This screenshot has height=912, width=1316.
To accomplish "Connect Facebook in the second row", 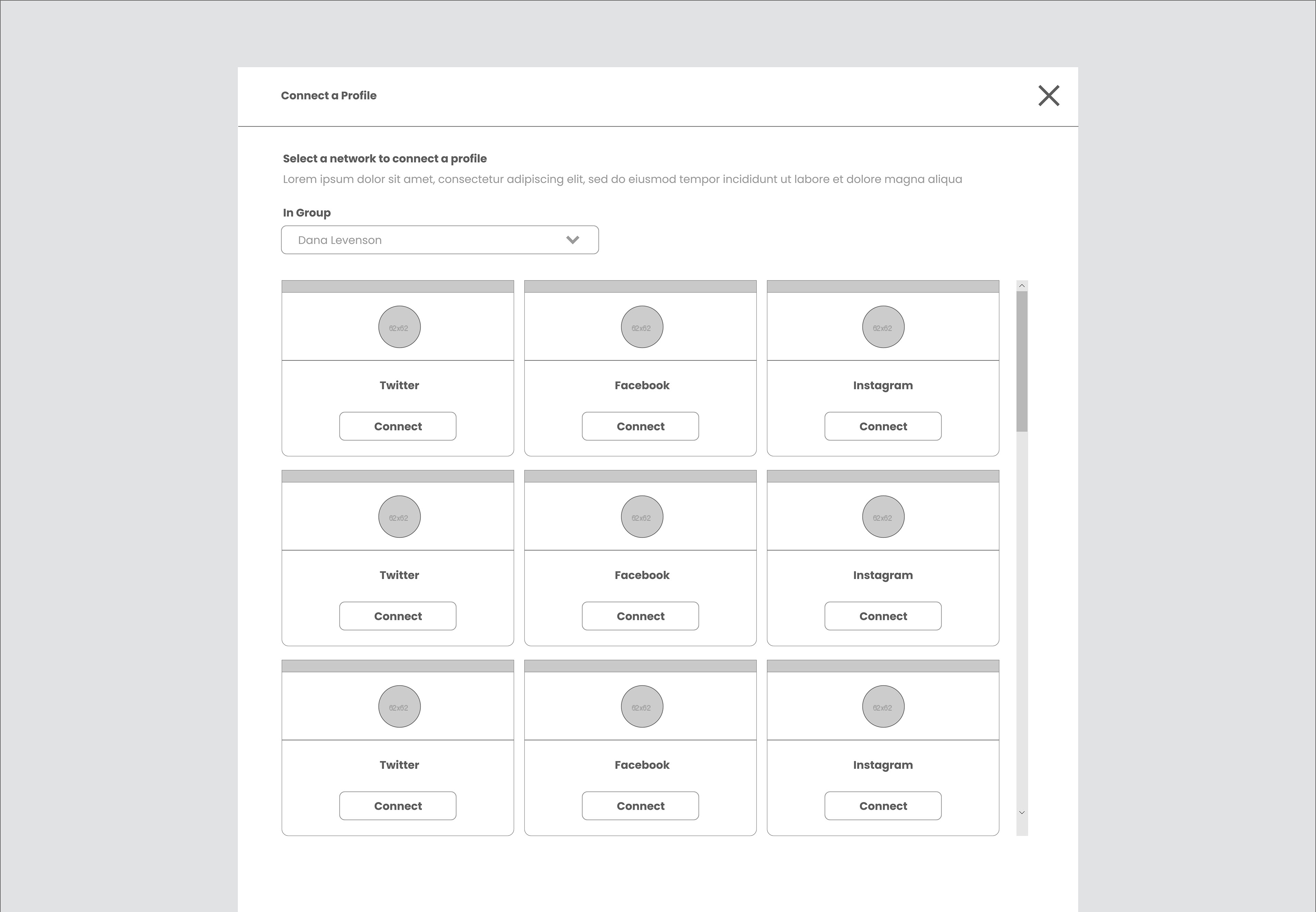I will click(640, 616).
